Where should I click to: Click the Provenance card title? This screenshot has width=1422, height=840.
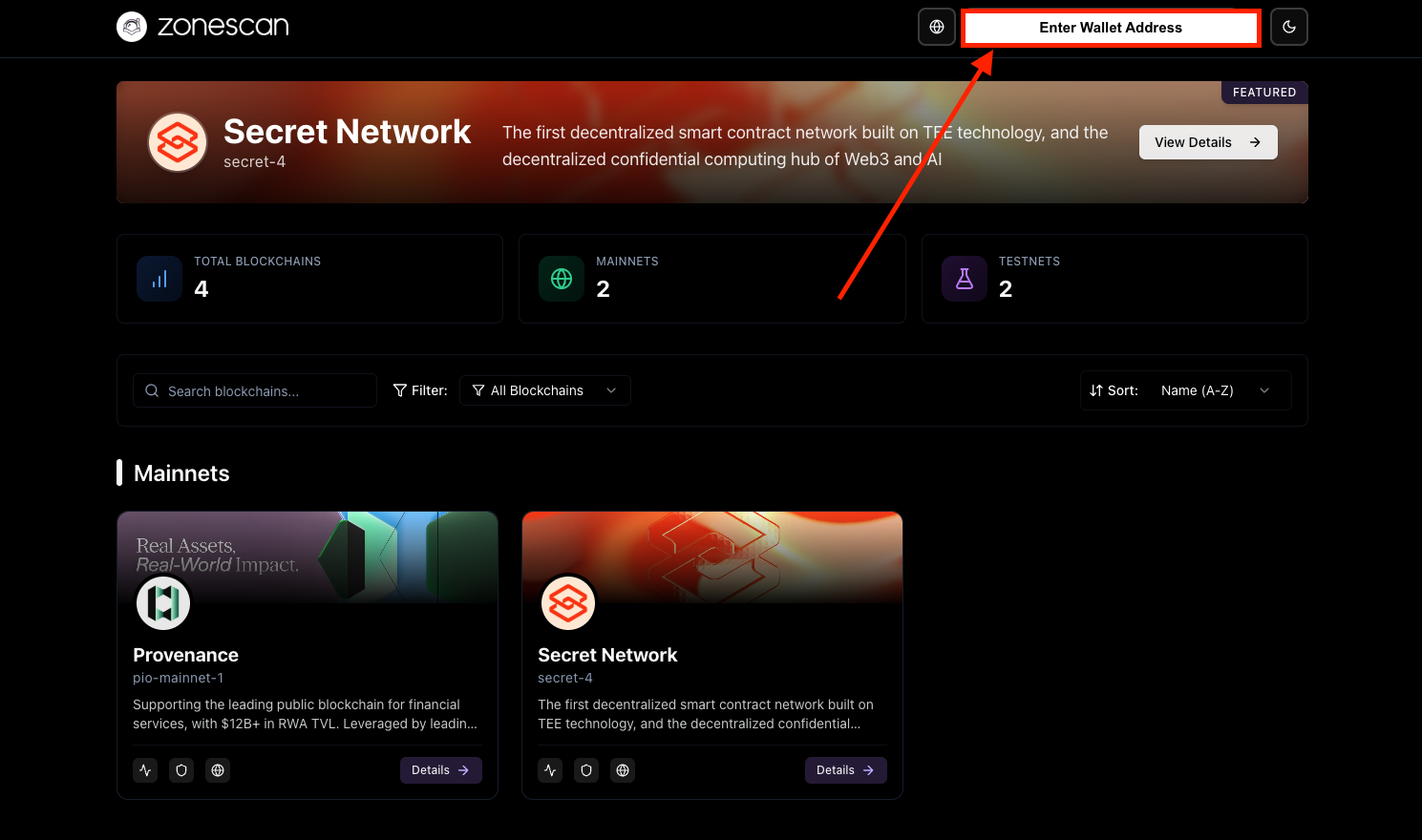click(x=186, y=655)
